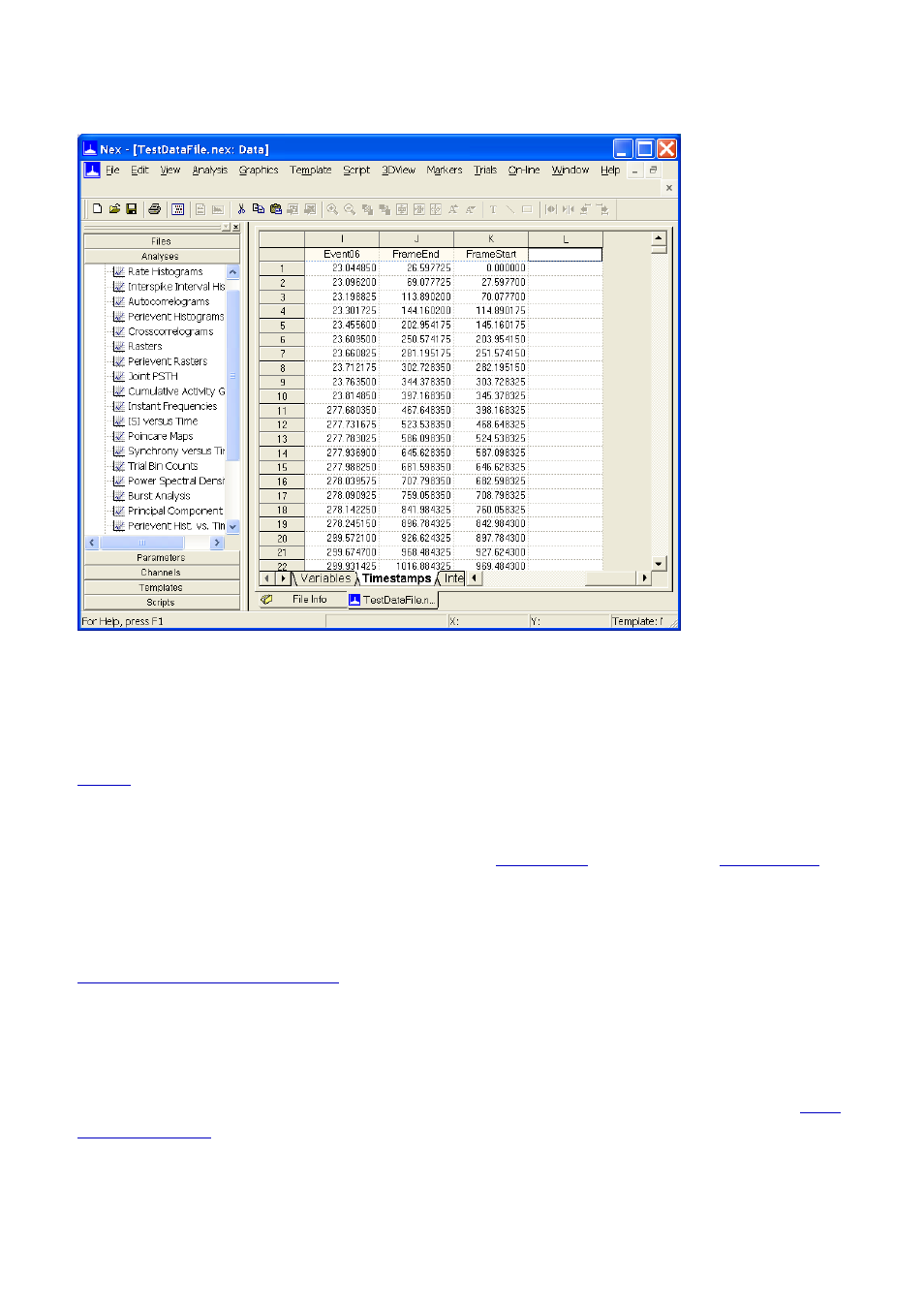Close the inner document with the x below the menu bar
The width and height of the screenshot is (924, 1309).
click(x=669, y=188)
